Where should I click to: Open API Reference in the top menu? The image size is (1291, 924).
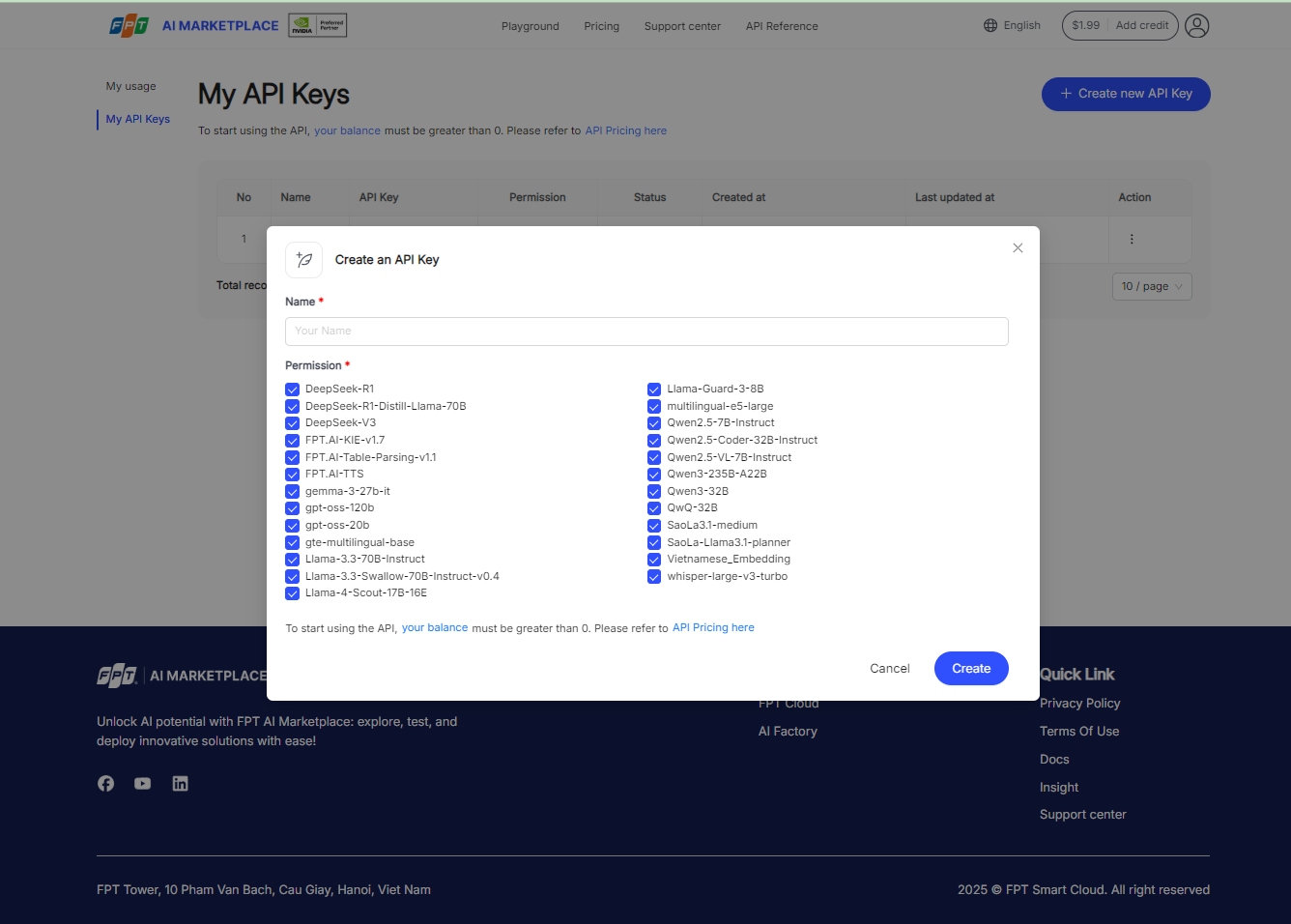pos(782,26)
